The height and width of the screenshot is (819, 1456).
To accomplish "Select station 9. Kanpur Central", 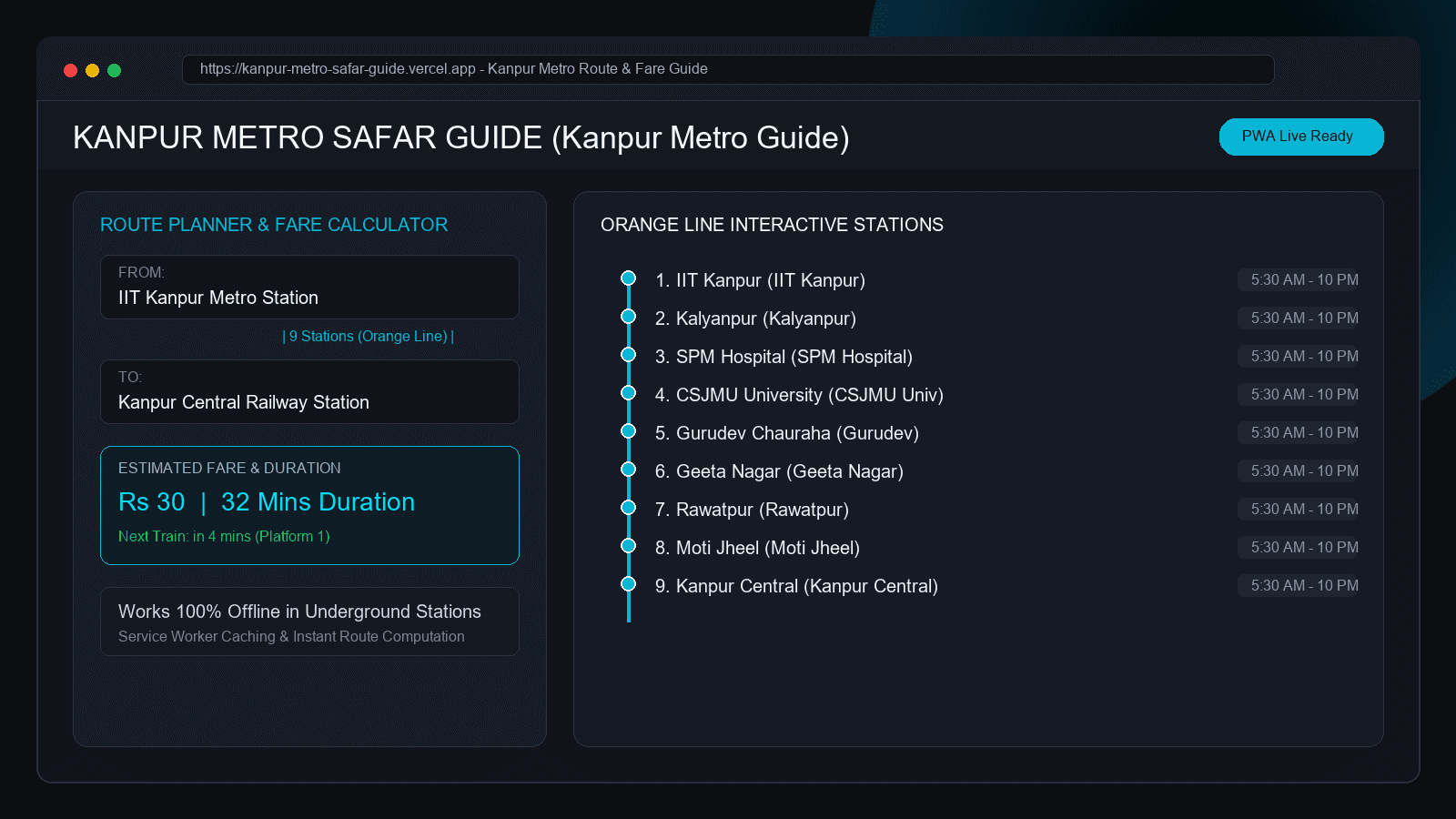I will (x=796, y=586).
